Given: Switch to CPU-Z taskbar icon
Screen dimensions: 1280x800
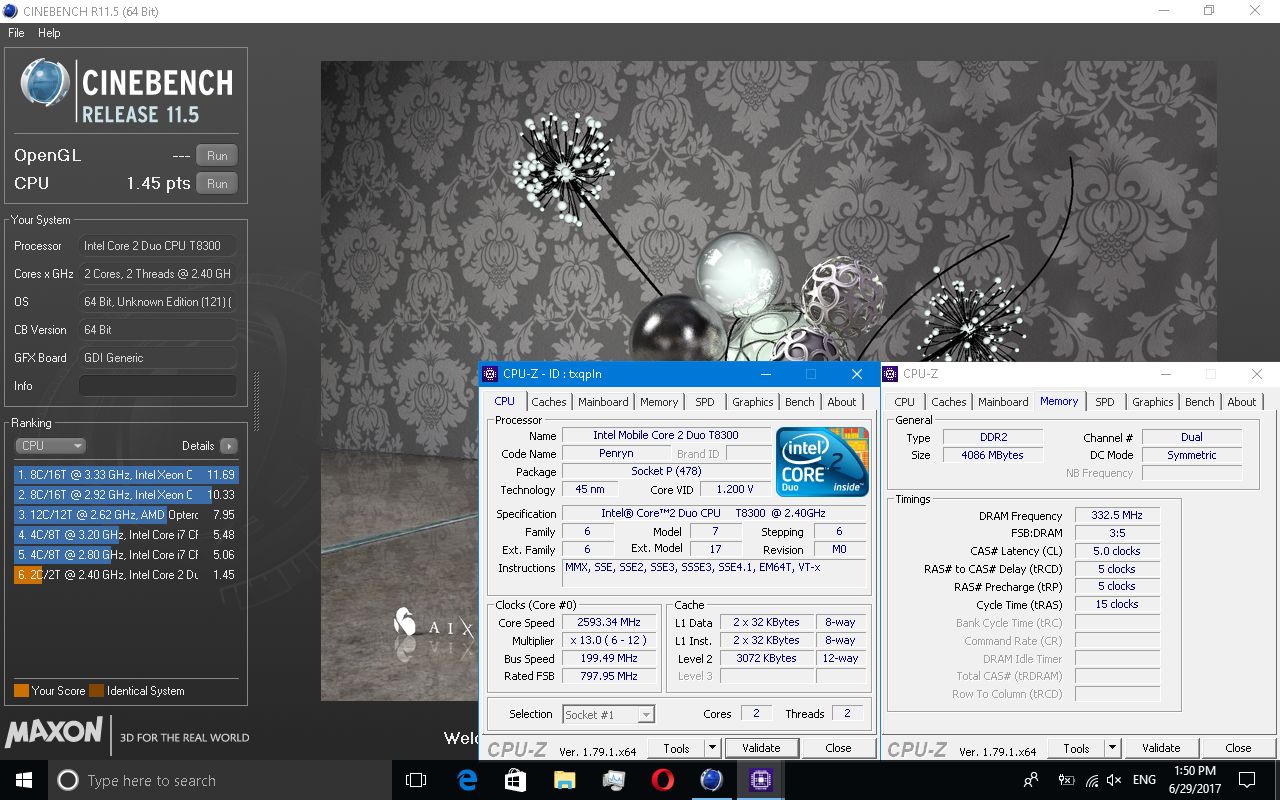Looking at the screenshot, I should click(760, 780).
